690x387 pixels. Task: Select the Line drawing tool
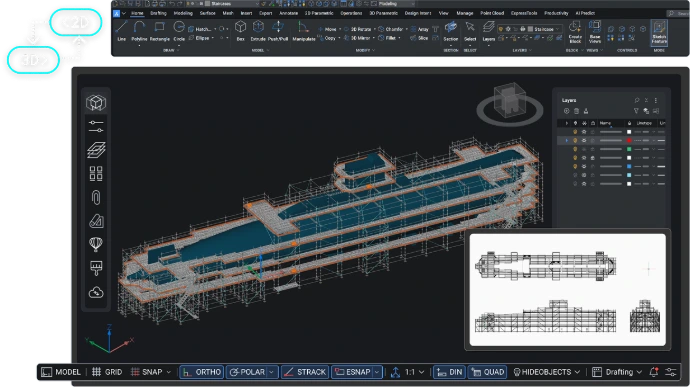click(121, 31)
